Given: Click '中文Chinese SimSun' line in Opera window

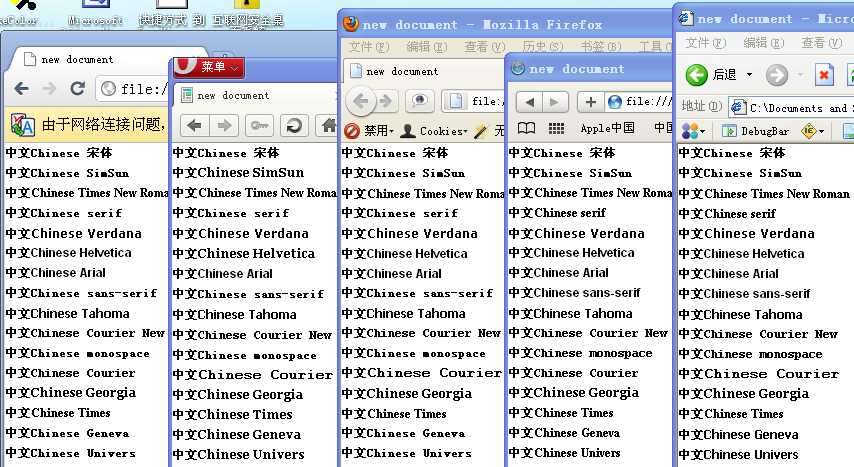Looking at the screenshot, I should [238, 173].
